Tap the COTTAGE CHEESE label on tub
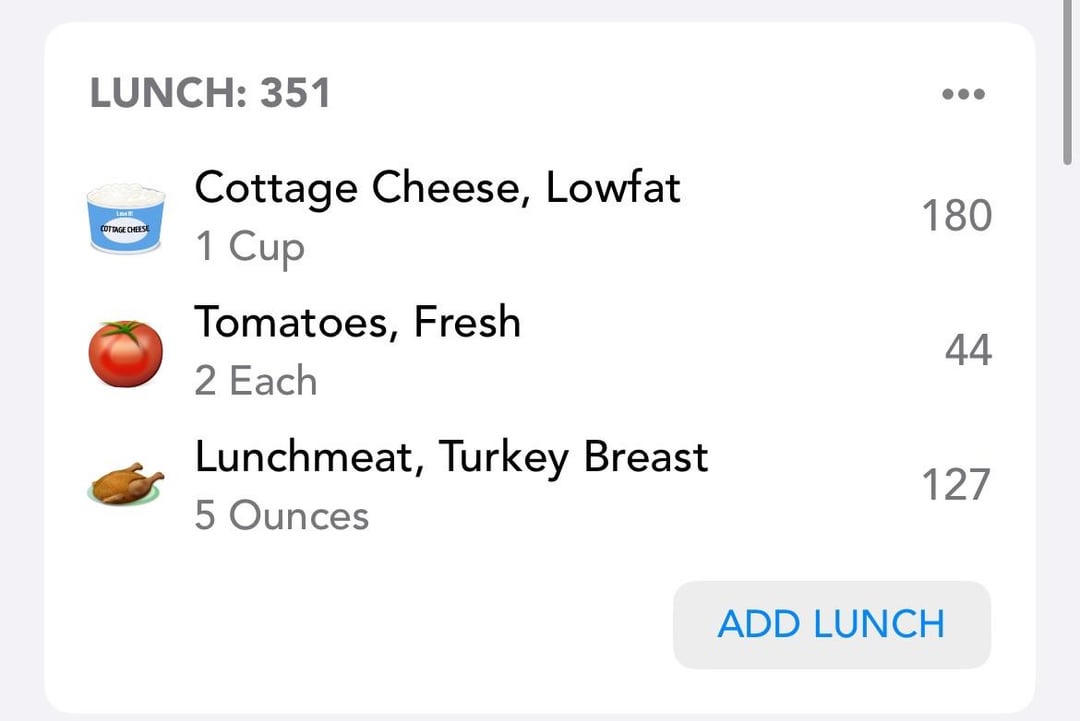 [125, 229]
